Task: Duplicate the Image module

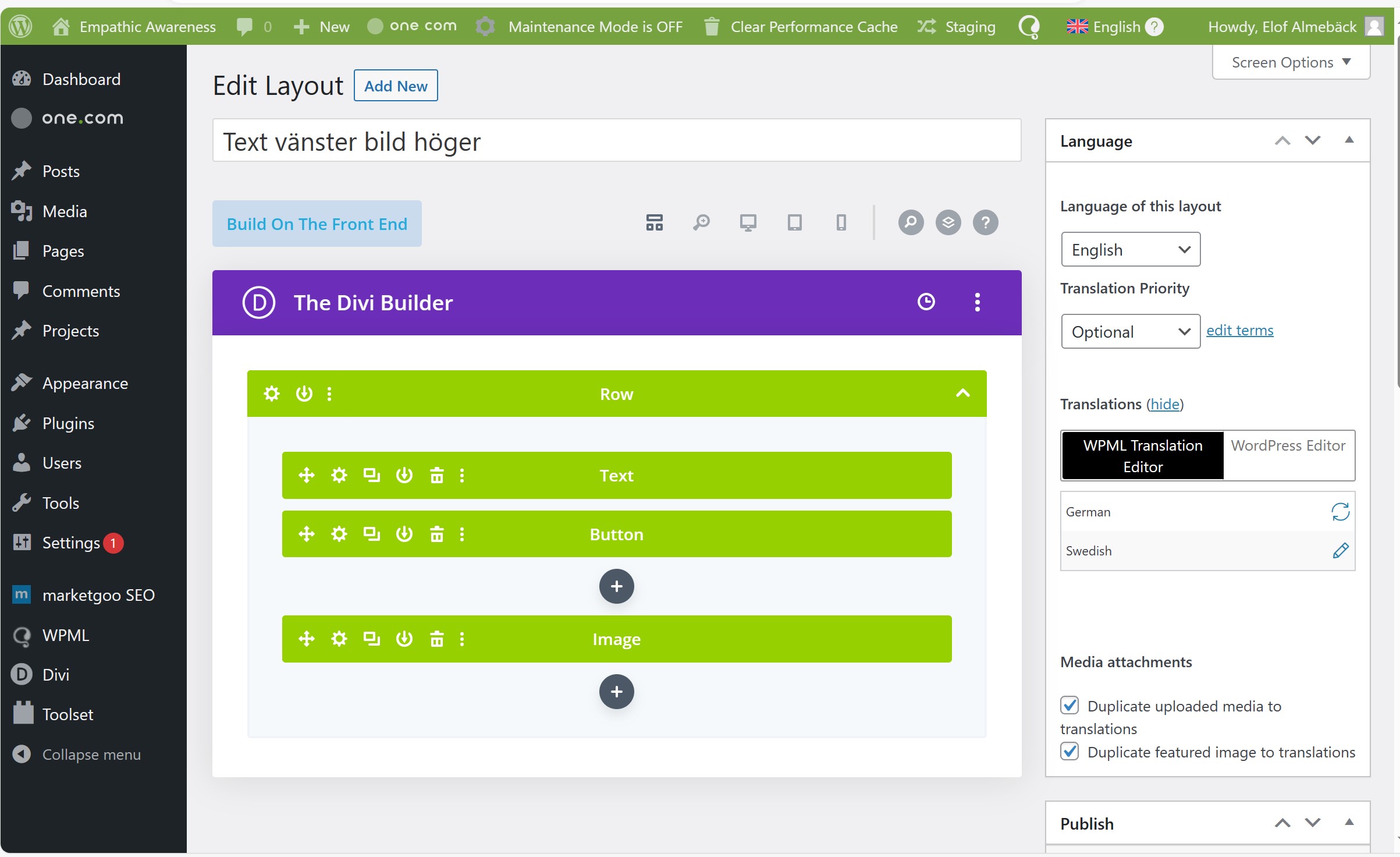Action: coord(372,639)
